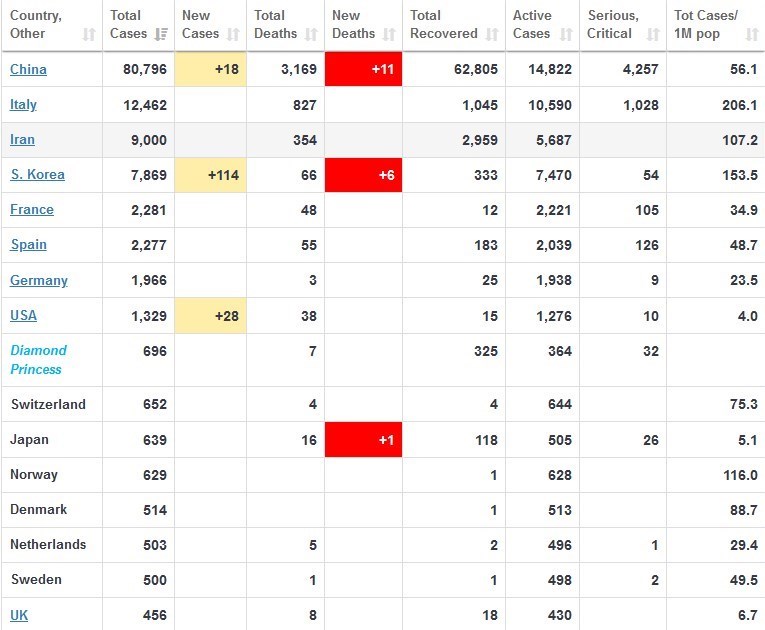Screen dimensions: 765x630
Task: Go to the Spain link
Action: point(28,245)
